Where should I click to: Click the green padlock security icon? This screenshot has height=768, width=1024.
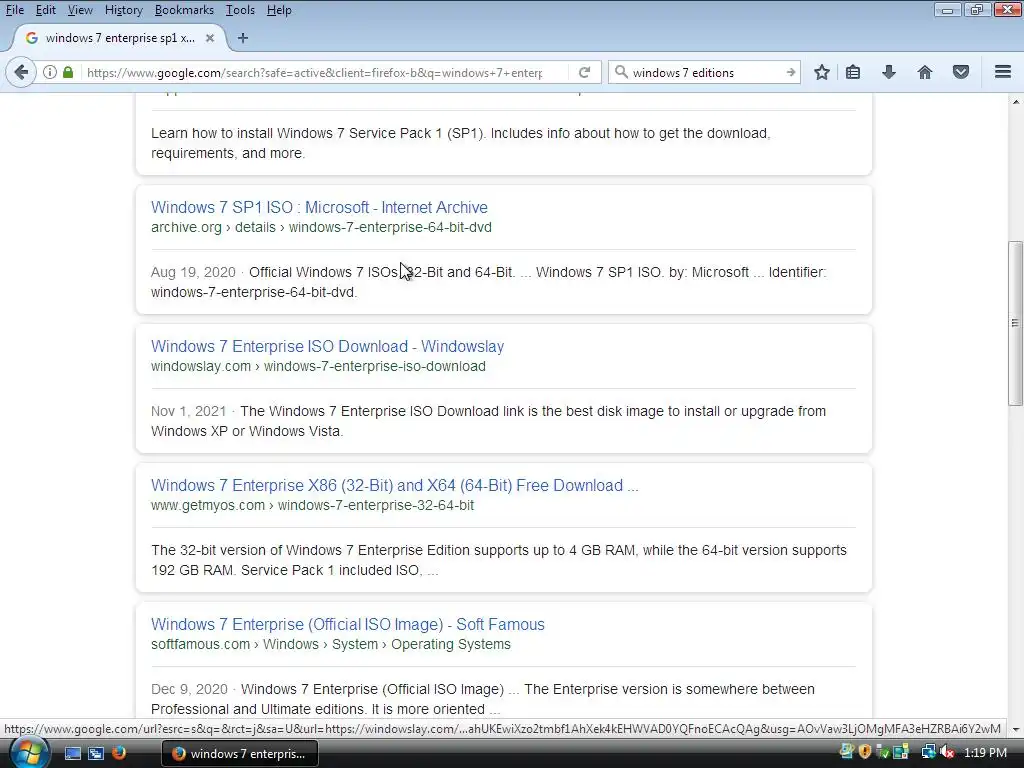click(68, 72)
